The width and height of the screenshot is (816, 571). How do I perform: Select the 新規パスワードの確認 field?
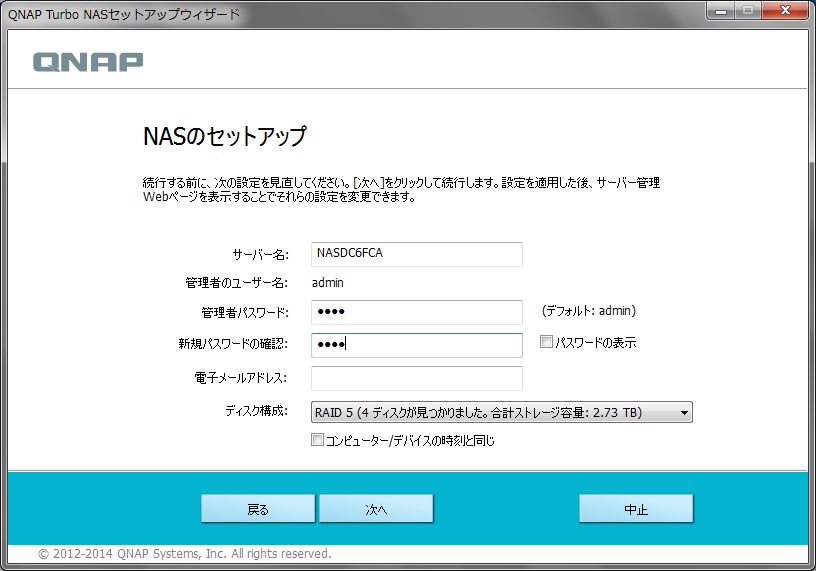point(417,345)
